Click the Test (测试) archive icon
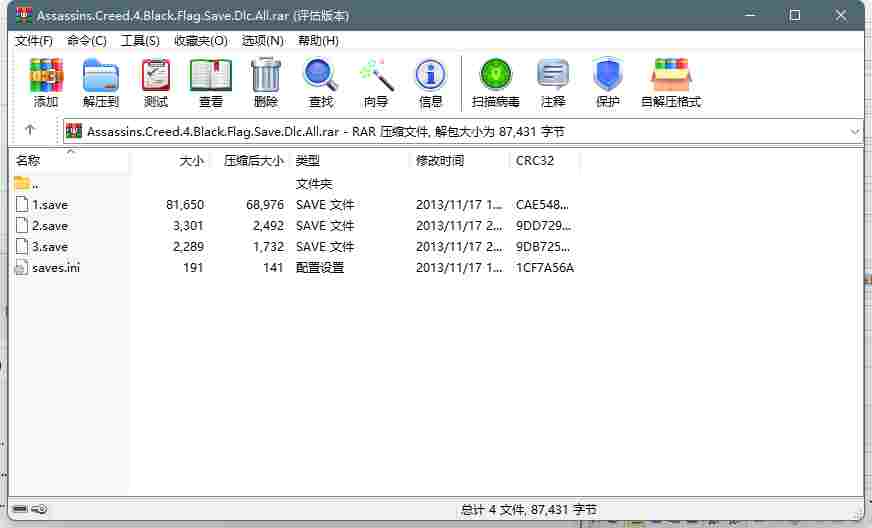 156,76
